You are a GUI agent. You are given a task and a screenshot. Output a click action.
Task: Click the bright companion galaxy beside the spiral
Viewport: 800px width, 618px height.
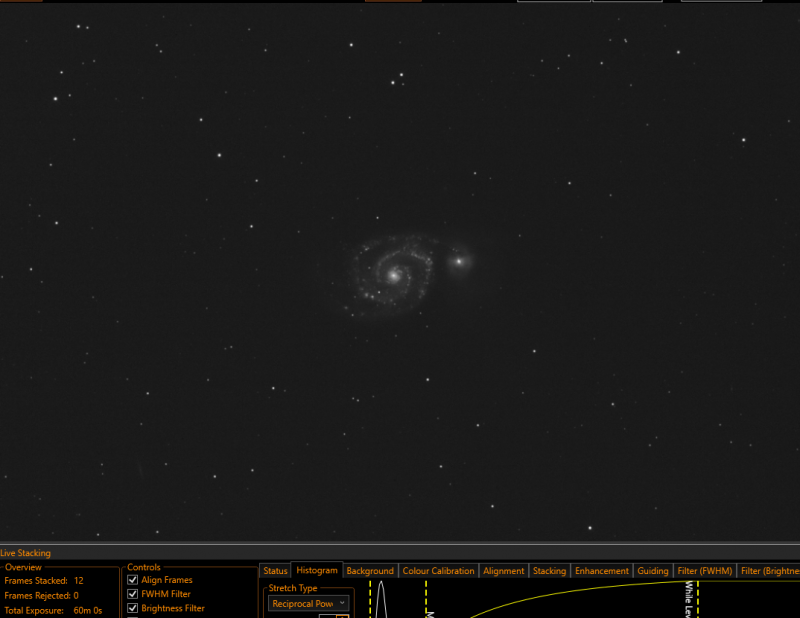pos(459,261)
